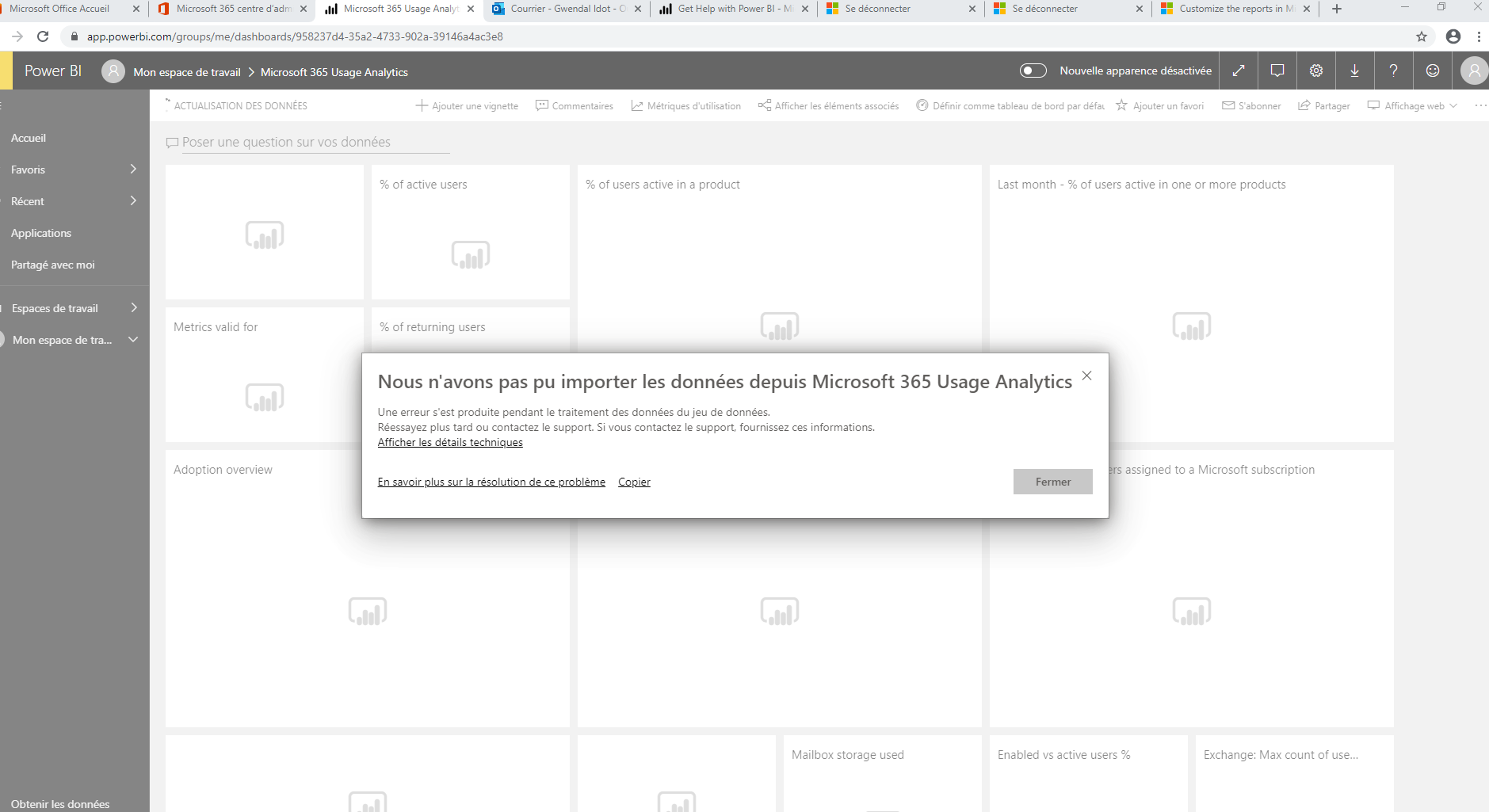The width and height of the screenshot is (1489, 812).
Task: Click Définir comme tableau de bord par défaut
Action: click(x=1010, y=105)
